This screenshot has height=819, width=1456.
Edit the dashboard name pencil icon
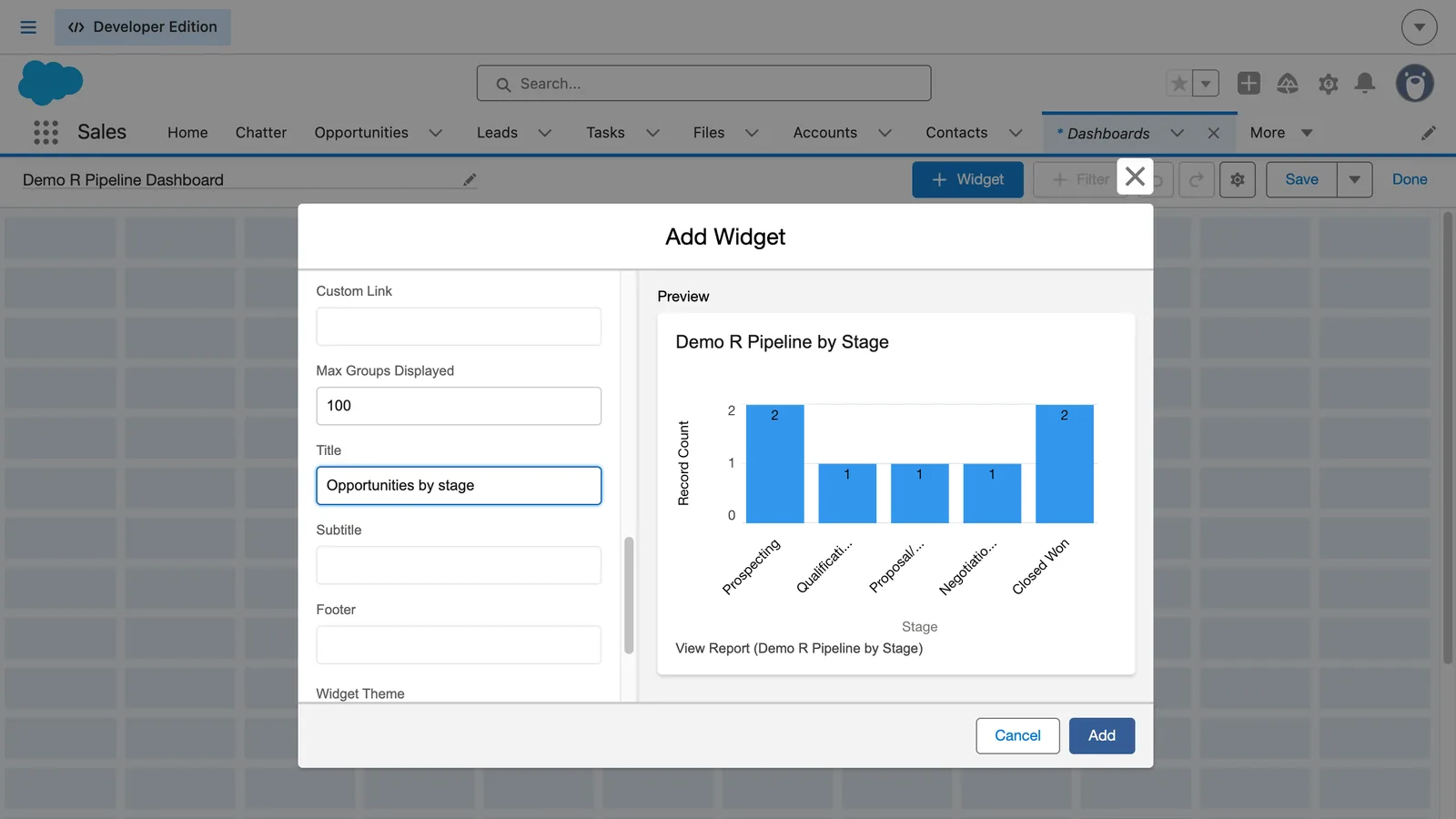[x=470, y=180]
